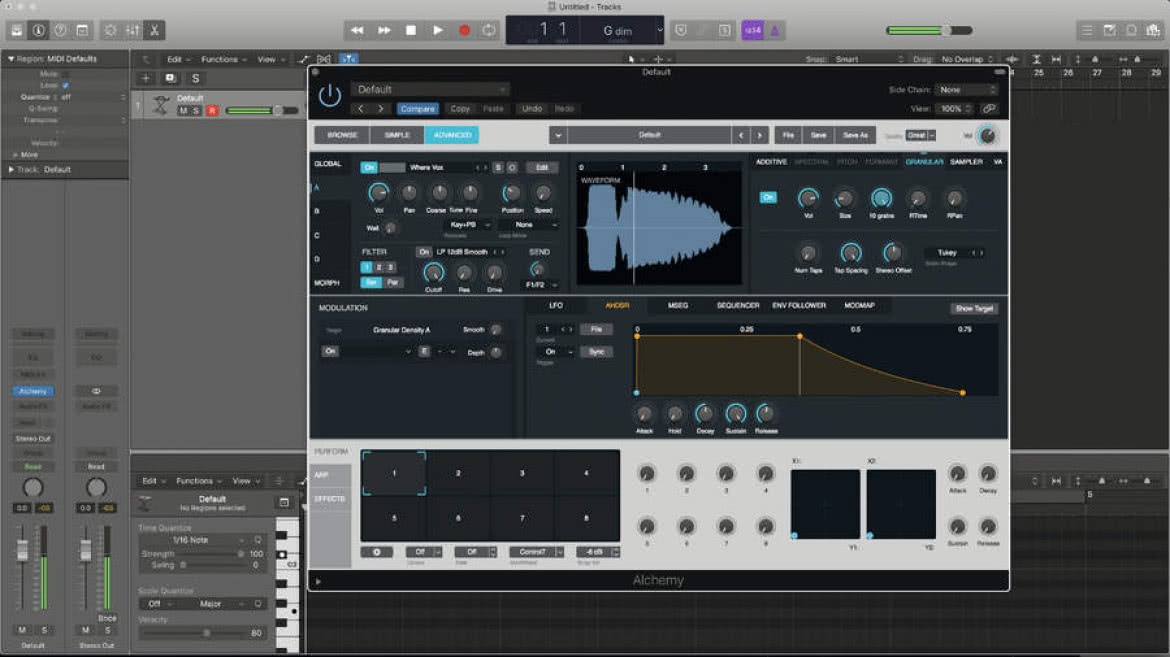The width and height of the screenshot is (1170, 657).
Task: Click the Rewind transport button
Action: click(357, 31)
